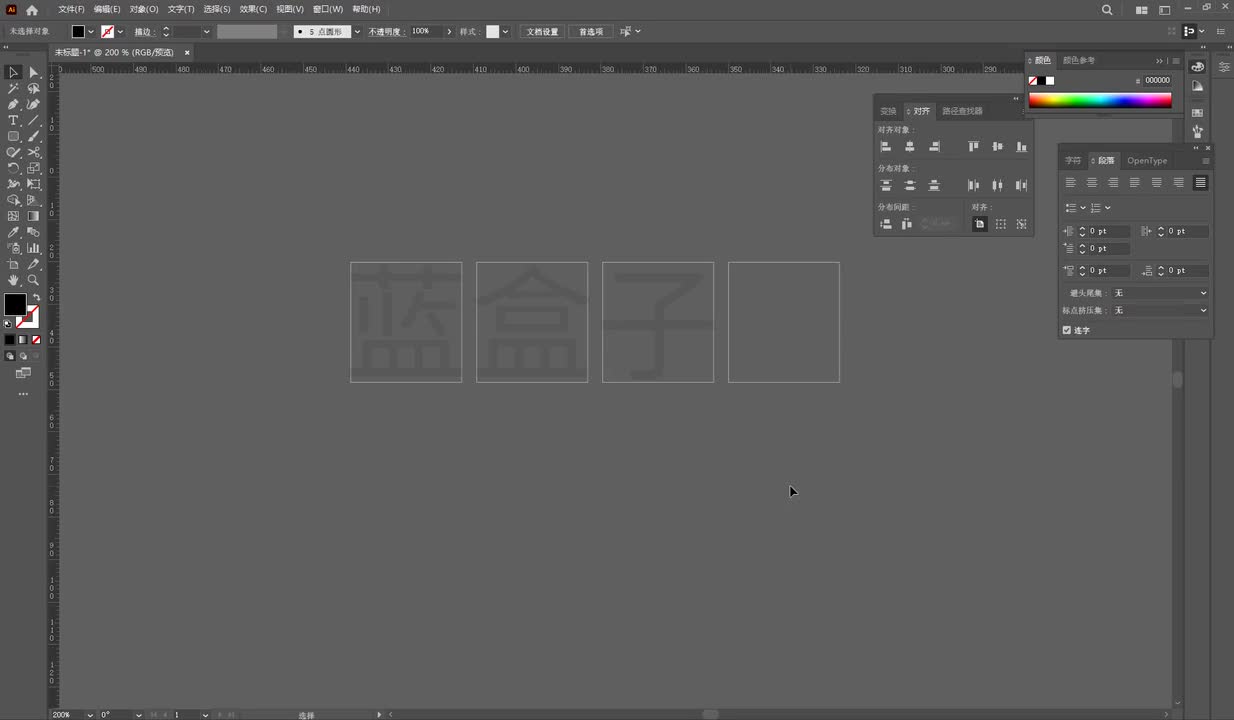
Task: Choose justify all lines paragraph option
Action: click(1200, 182)
